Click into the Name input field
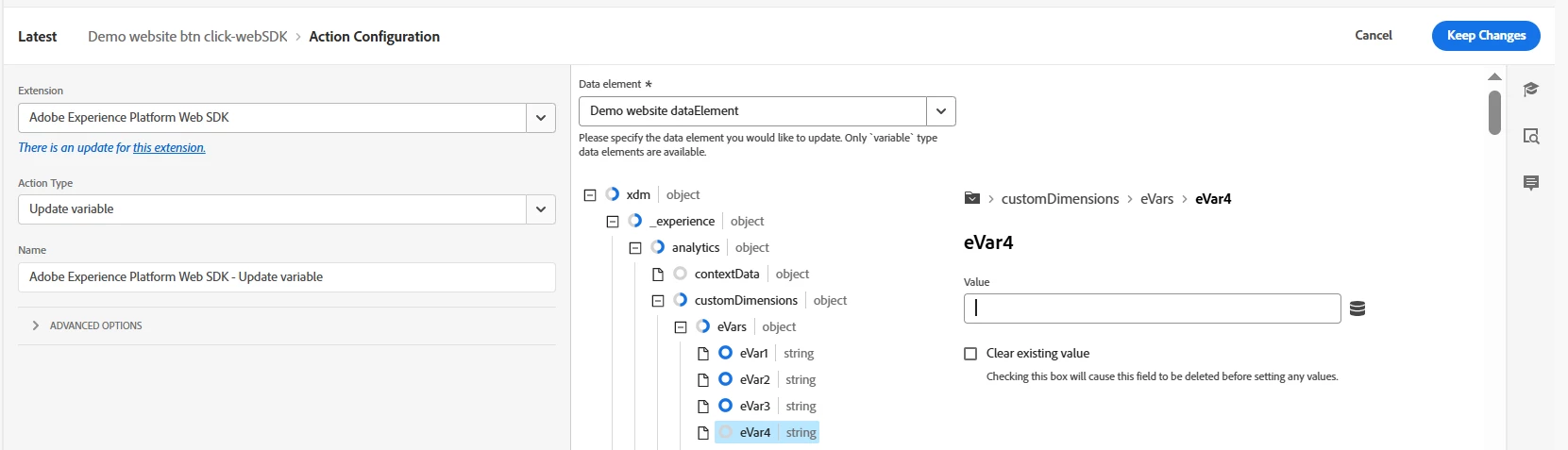The width and height of the screenshot is (1568, 450). [287, 277]
